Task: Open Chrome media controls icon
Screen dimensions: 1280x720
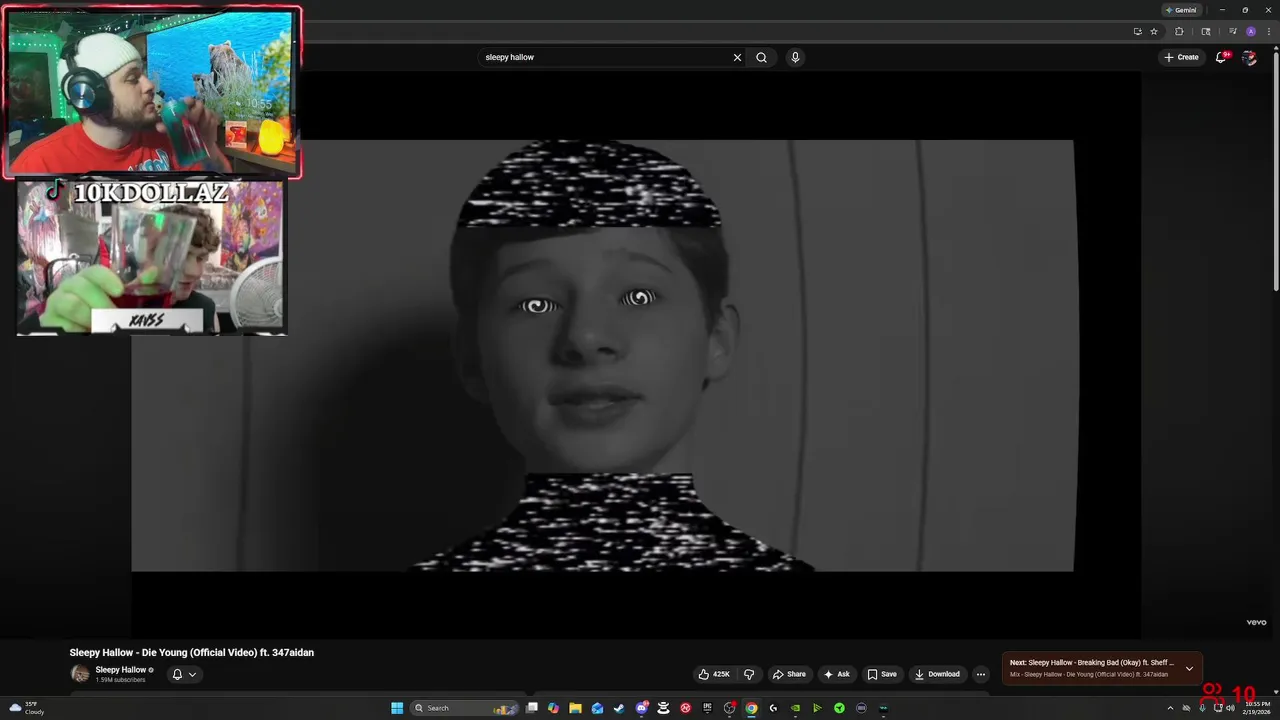Action: (x=1233, y=31)
